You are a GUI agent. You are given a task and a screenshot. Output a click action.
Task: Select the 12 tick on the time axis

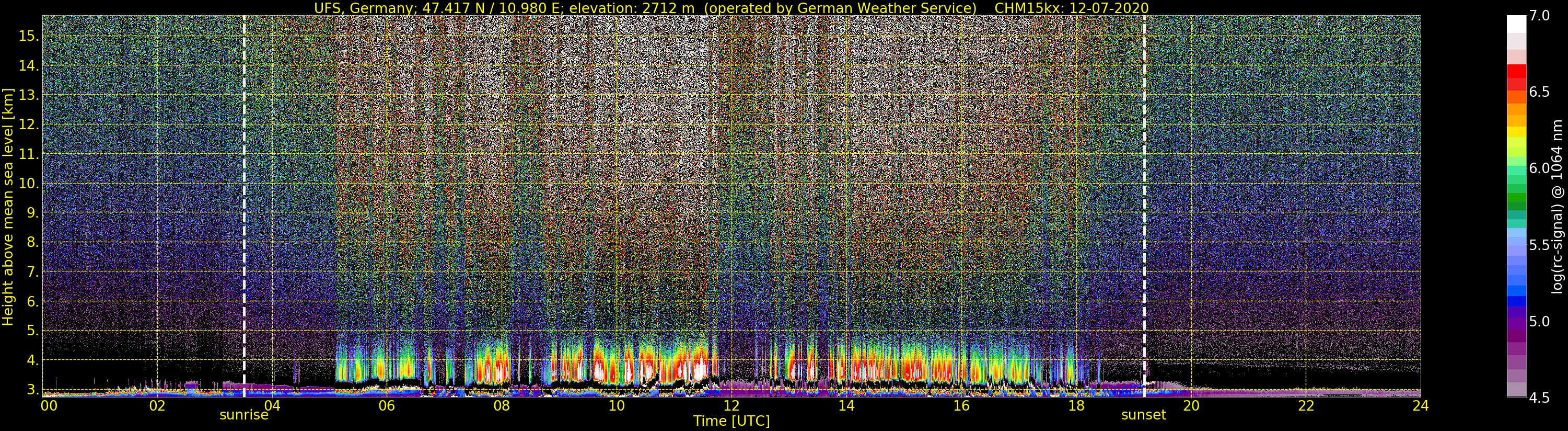[x=731, y=406]
